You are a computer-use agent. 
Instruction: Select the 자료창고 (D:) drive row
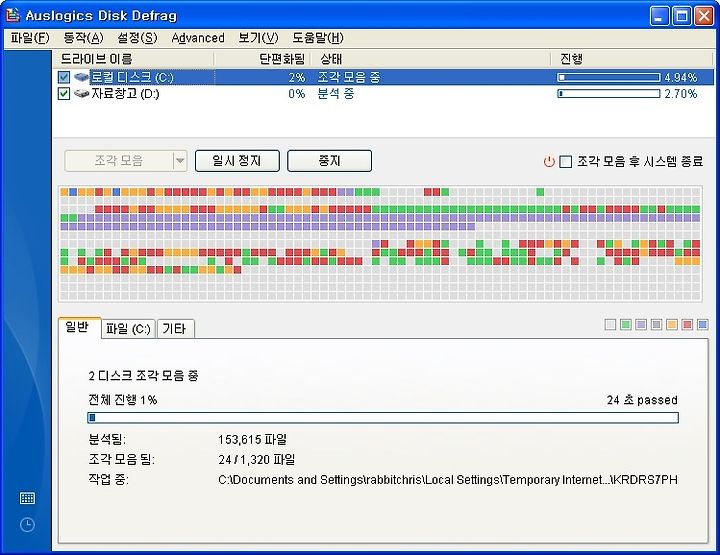[383, 94]
